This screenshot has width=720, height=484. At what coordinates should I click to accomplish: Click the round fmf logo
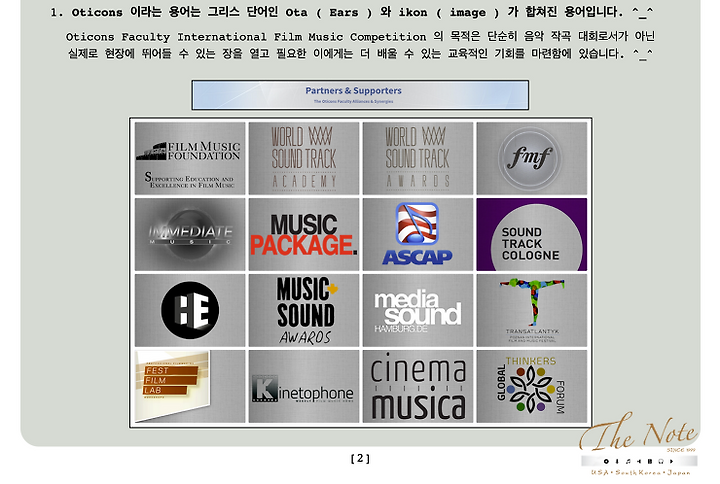[x=530, y=158]
